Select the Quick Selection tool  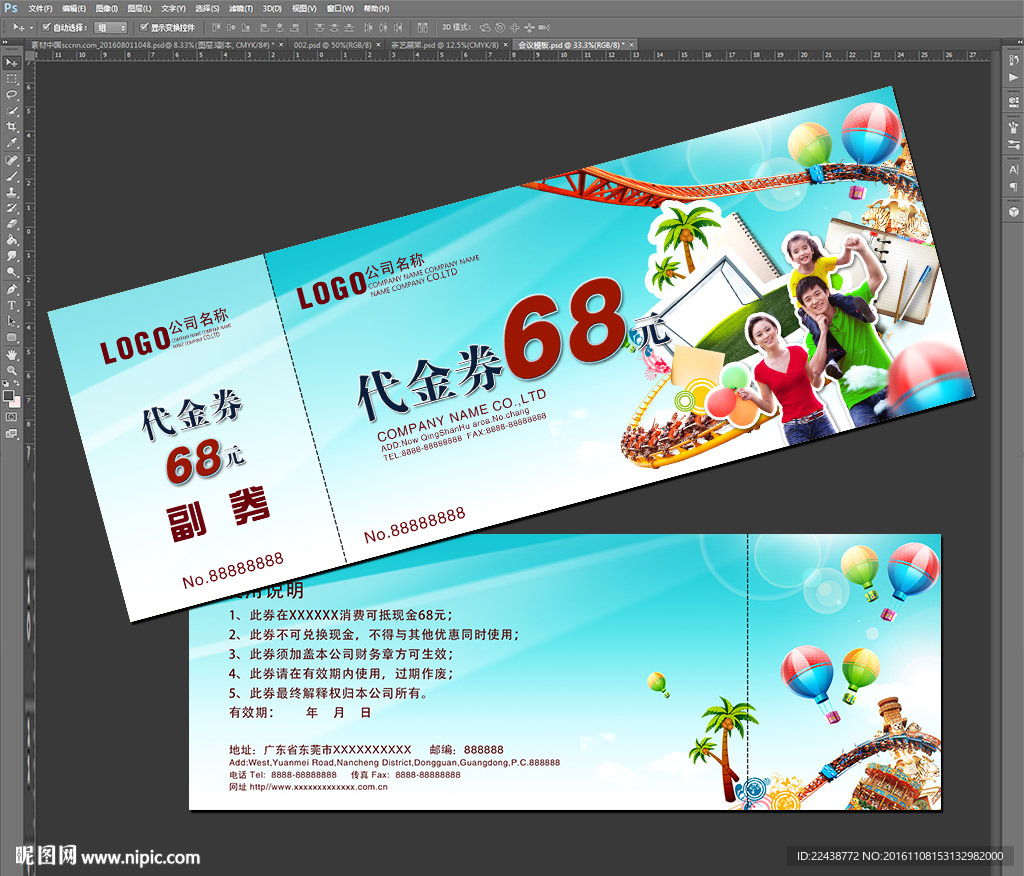click(12, 110)
